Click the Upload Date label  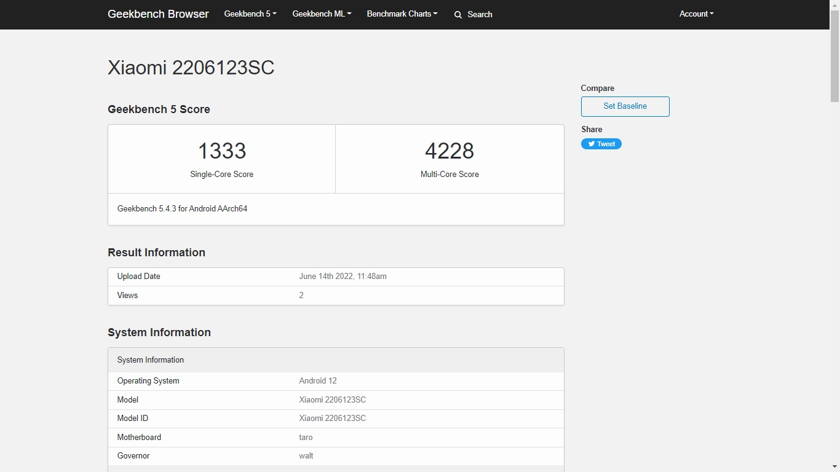[x=139, y=276]
